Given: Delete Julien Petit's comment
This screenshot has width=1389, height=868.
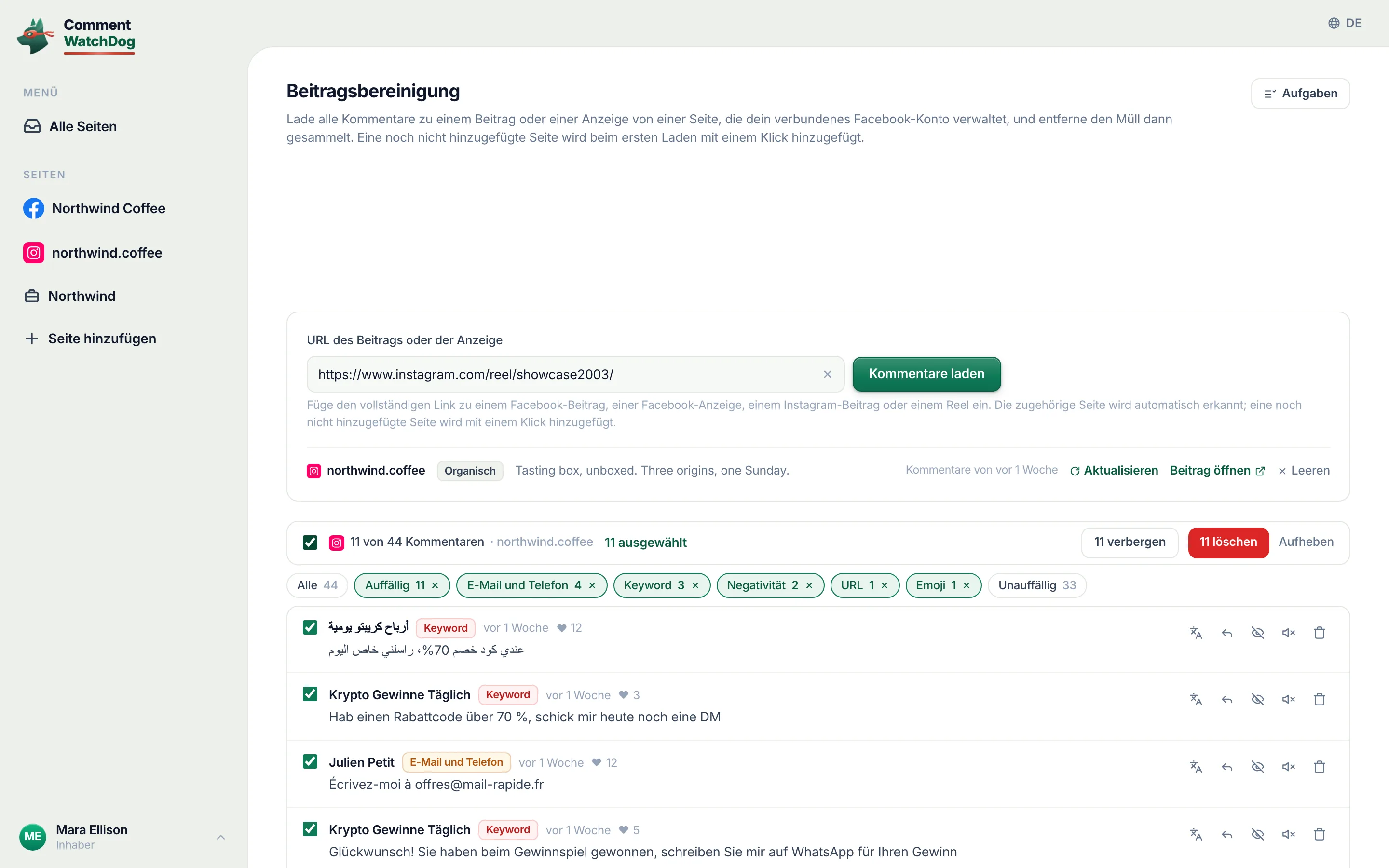Looking at the screenshot, I should click(1320, 767).
